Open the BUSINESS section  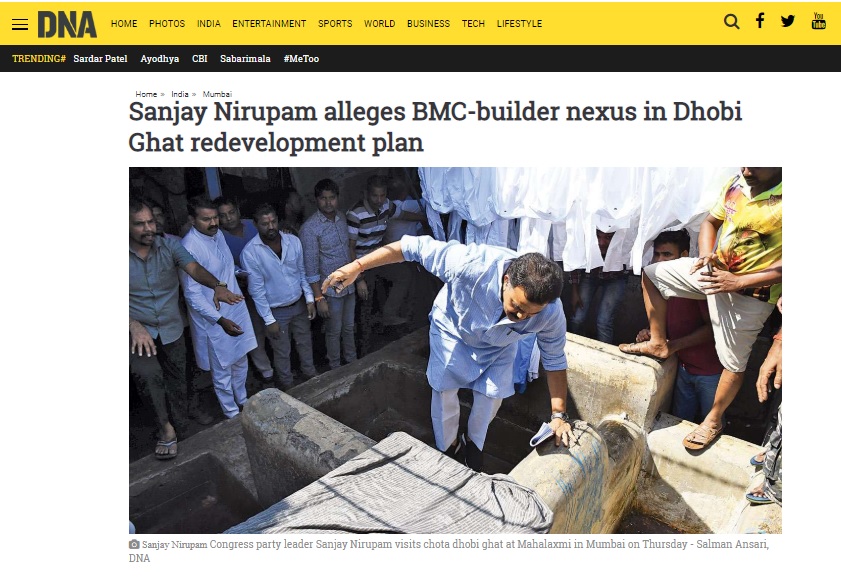click(x=429, y=24)
